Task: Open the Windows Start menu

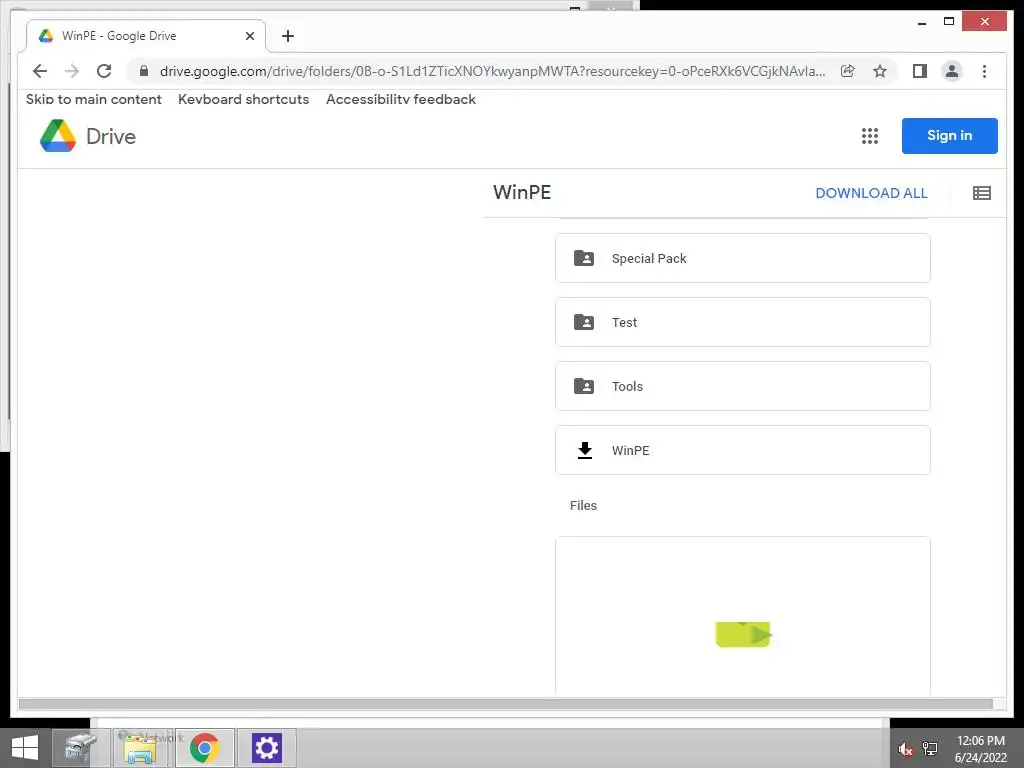Action: pyautogui.click(x=25, y=748)
